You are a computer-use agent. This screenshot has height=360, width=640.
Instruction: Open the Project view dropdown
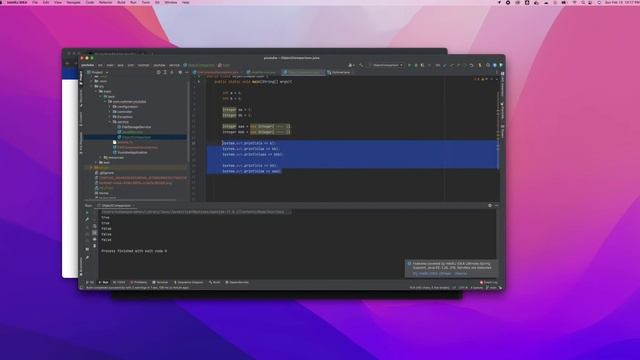click(x=98, y=72)
